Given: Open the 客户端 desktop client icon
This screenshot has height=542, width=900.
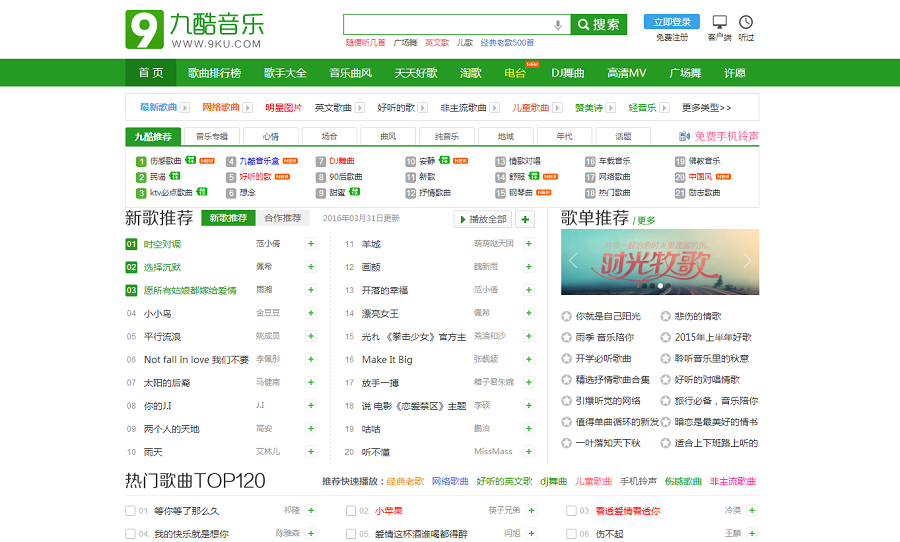Looking at the screenshot, I should click(x=720, y=23).
